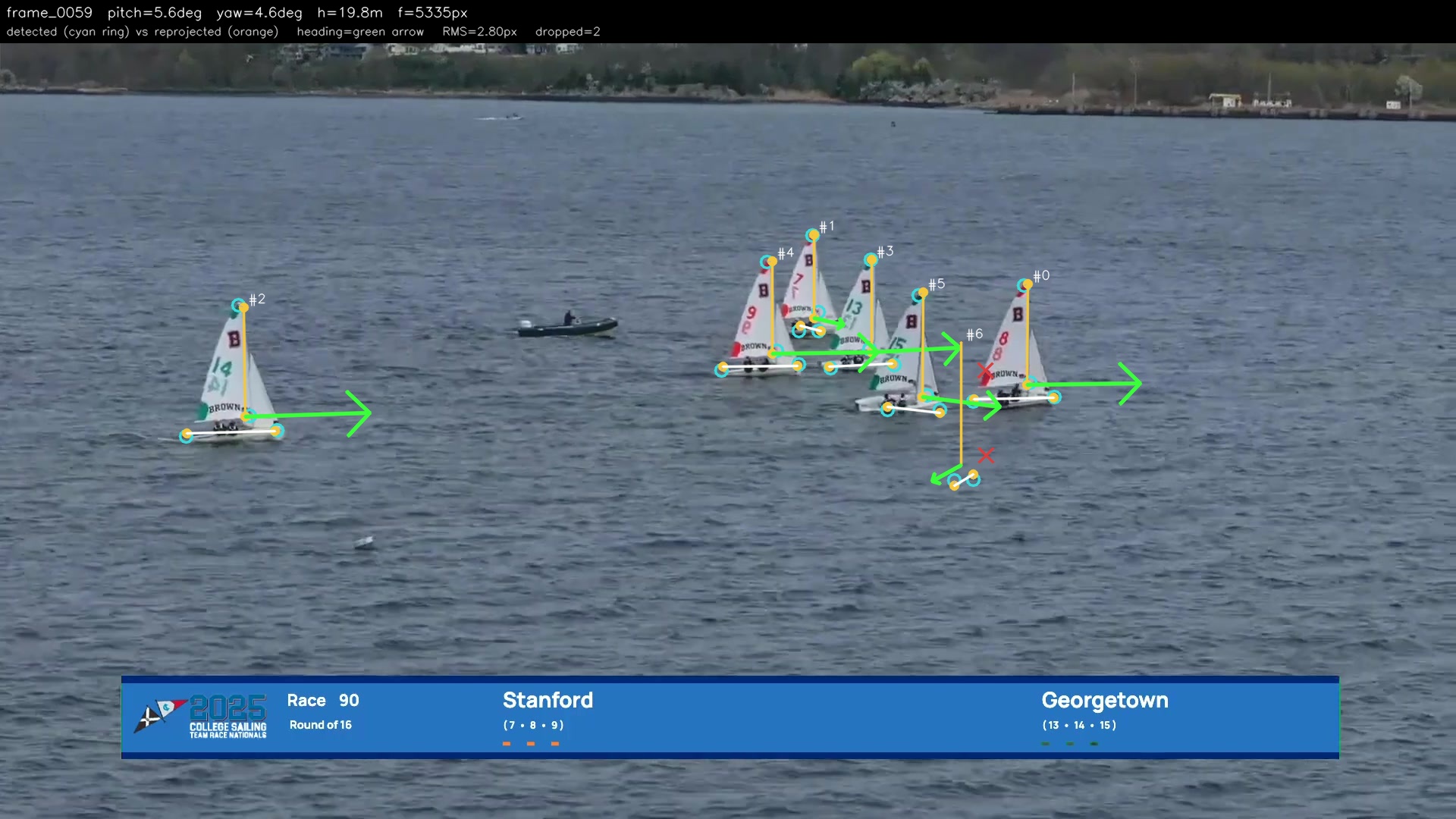Select boat label "#3"
This screenshot has height=819, width=1456.
tap(885, 251)
